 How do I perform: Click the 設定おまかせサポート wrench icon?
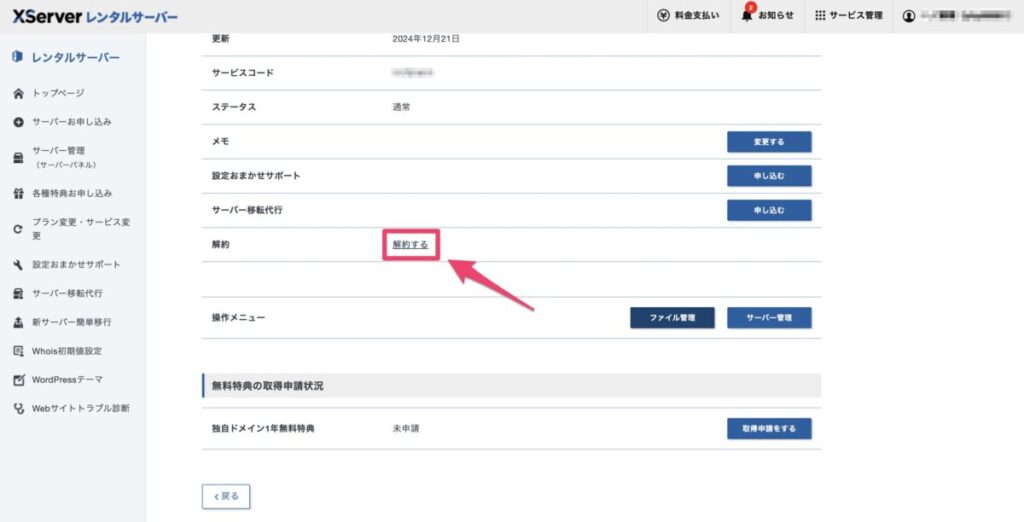pos(18,265)
